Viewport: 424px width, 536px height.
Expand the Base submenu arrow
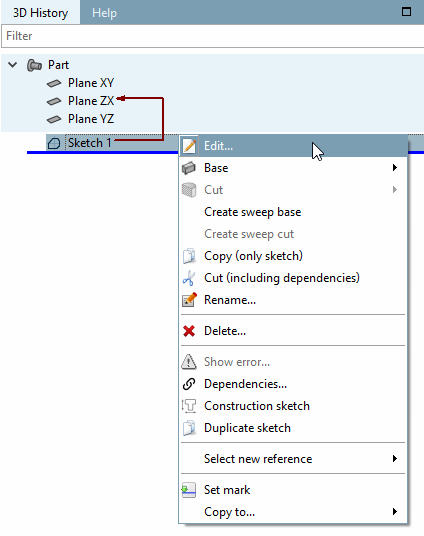tap(395, 168)
